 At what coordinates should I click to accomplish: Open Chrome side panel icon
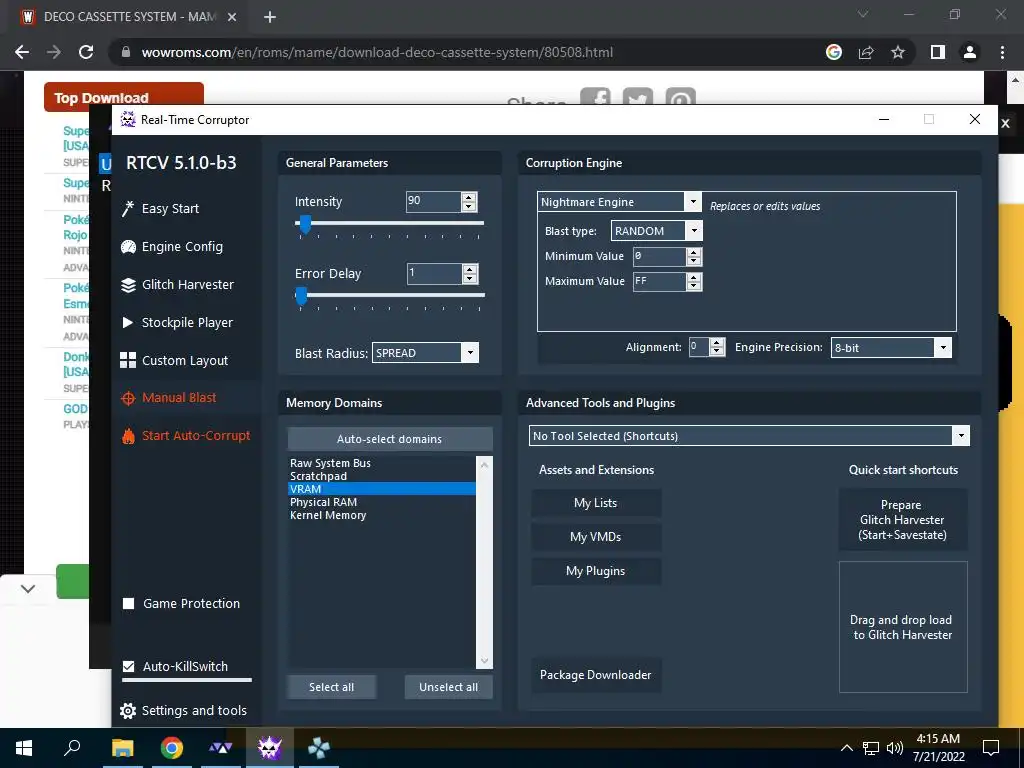point(938,52)
